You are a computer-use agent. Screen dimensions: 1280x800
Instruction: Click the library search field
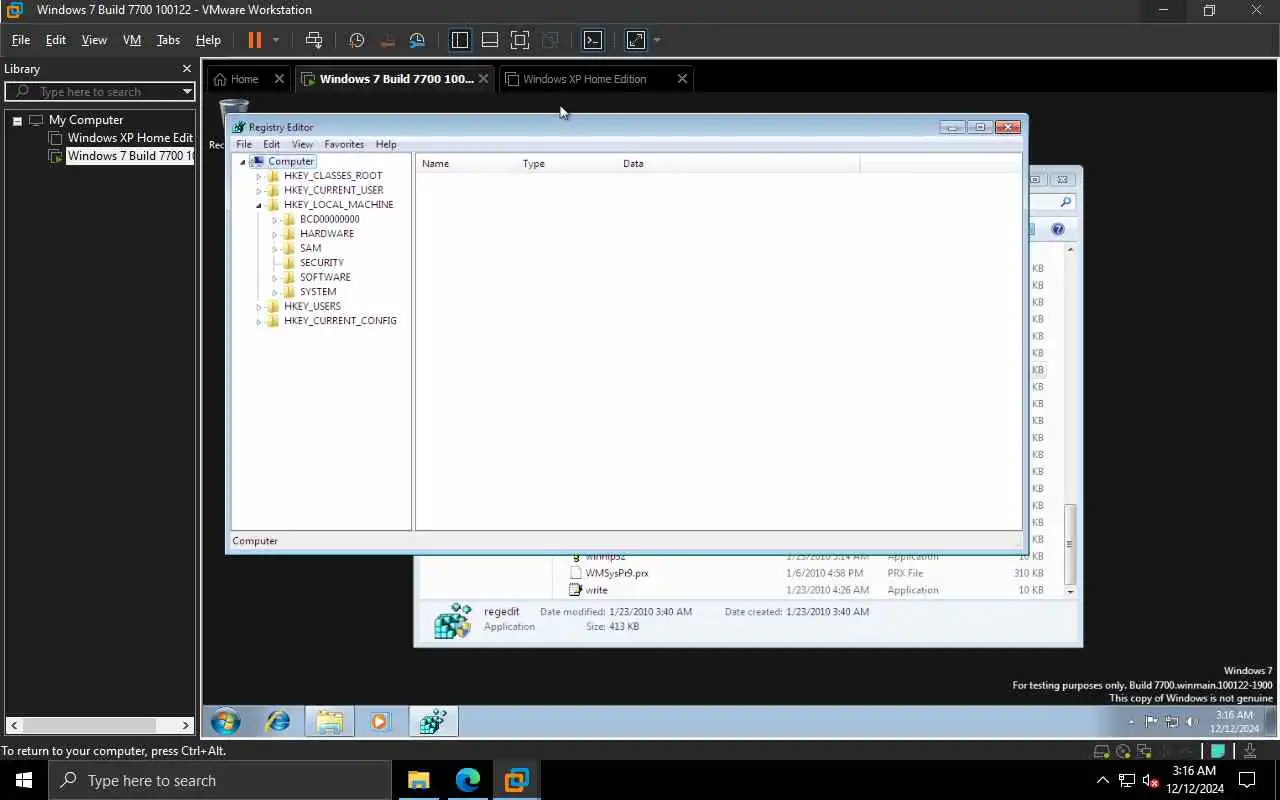100,91
